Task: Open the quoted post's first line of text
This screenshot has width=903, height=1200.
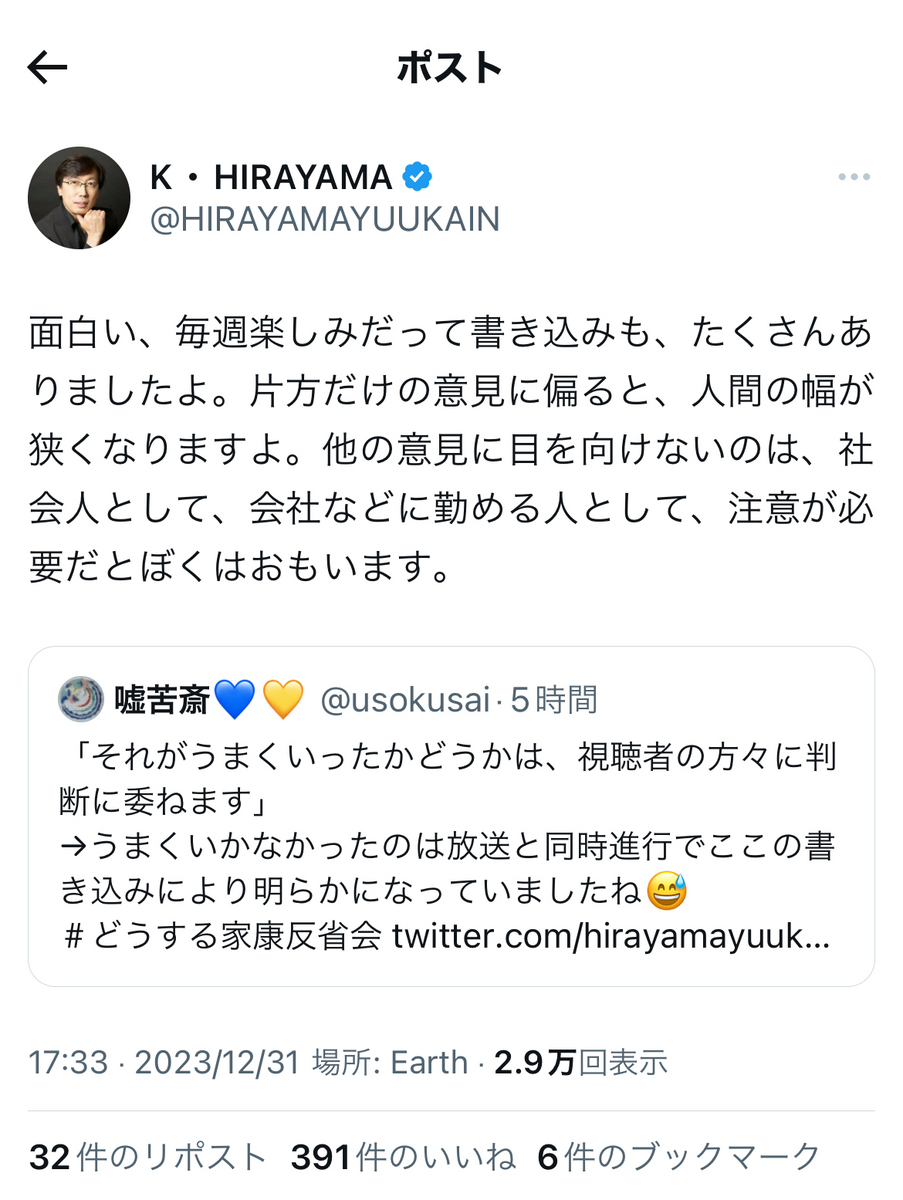Action: point(447,758)
